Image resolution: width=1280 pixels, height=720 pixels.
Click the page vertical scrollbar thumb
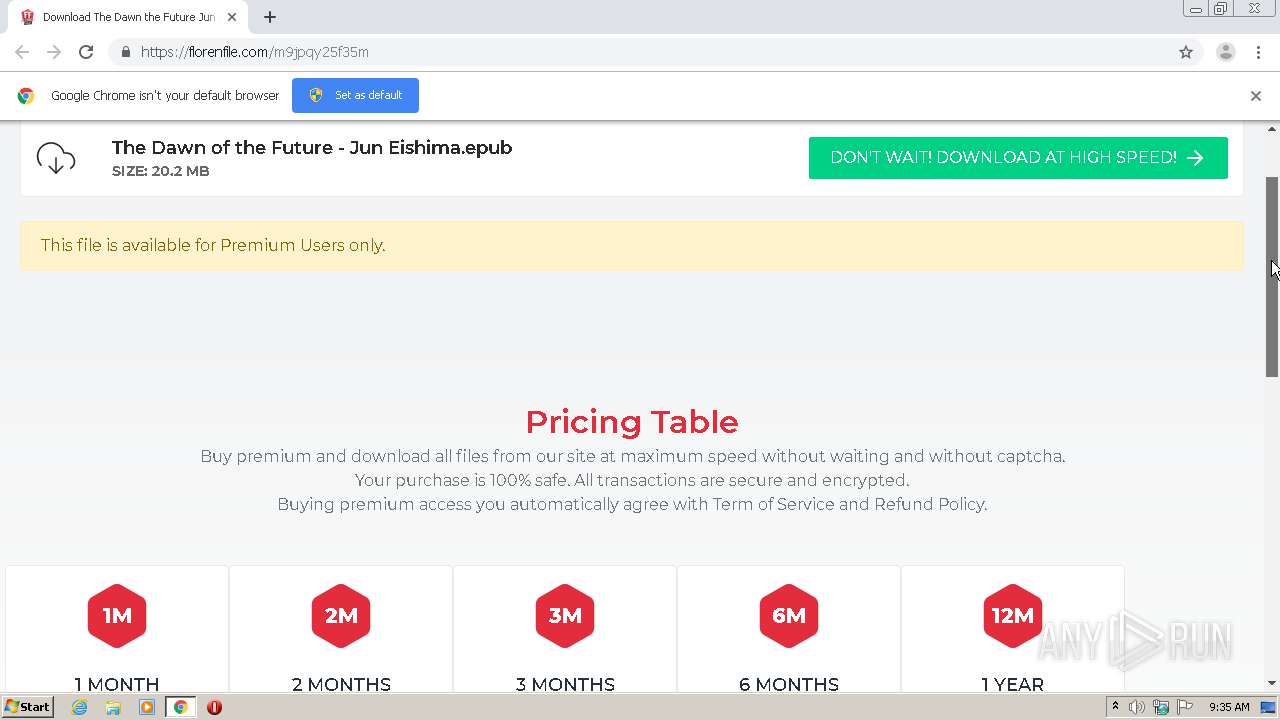click(1272, 277)
